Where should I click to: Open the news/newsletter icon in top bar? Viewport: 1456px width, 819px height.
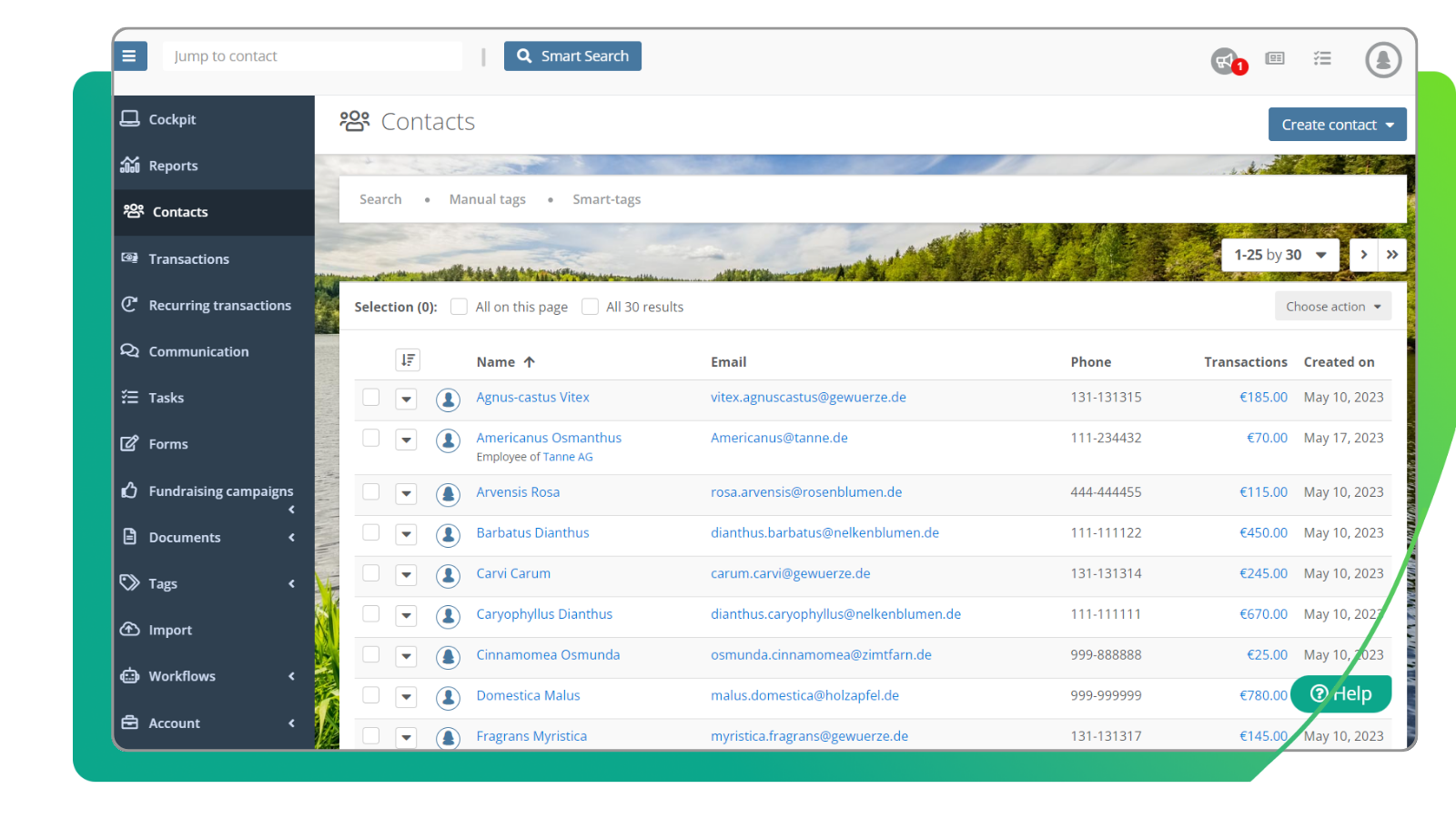click(1274, 57)
